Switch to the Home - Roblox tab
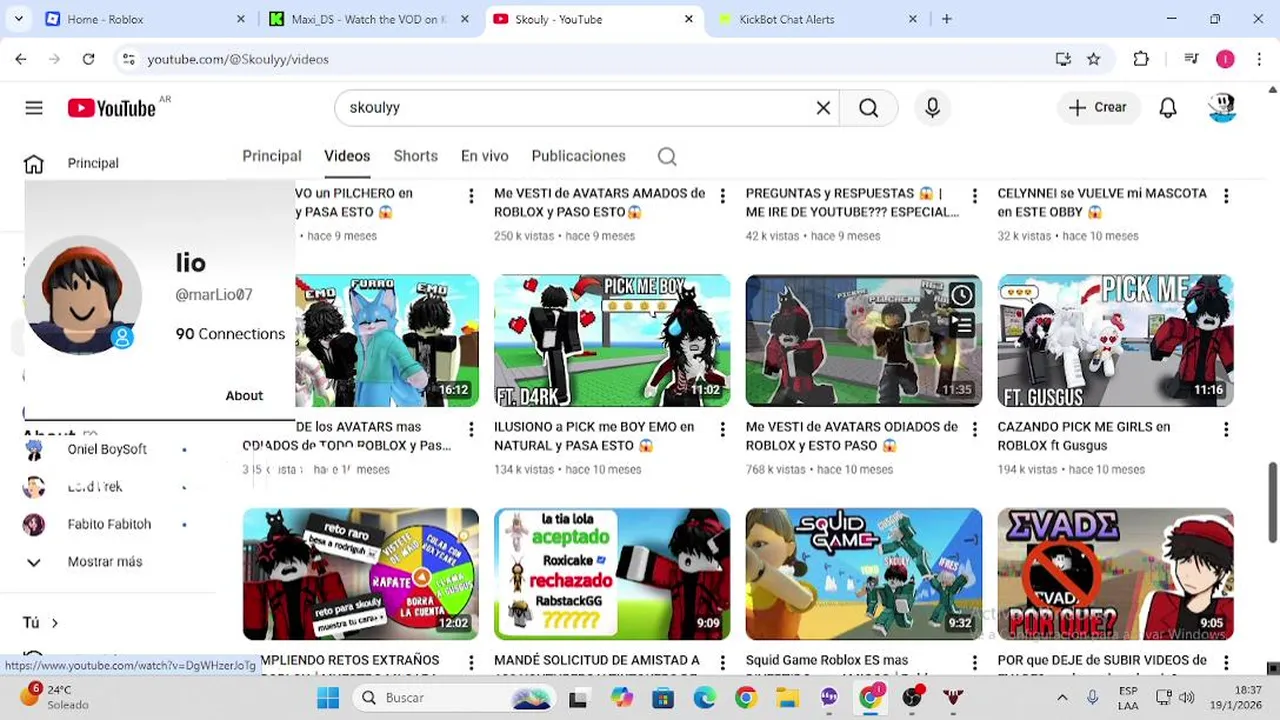This screenshot has width=1280, height=720. click(145, 19)
